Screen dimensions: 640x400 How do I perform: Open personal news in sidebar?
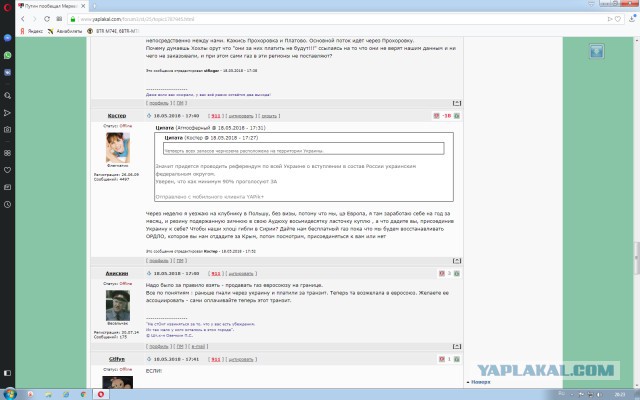click(x=7, y=187)
